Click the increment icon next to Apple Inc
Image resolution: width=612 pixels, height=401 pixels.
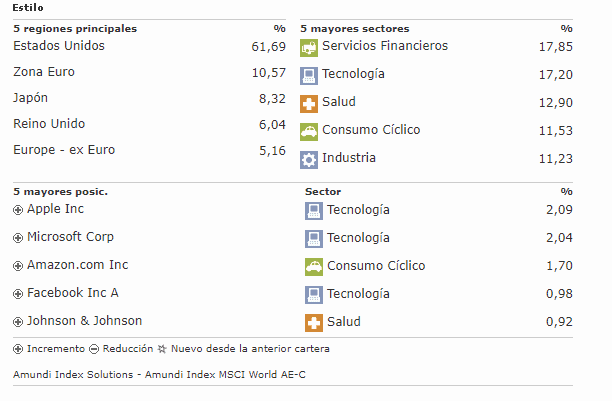(18, 210)
